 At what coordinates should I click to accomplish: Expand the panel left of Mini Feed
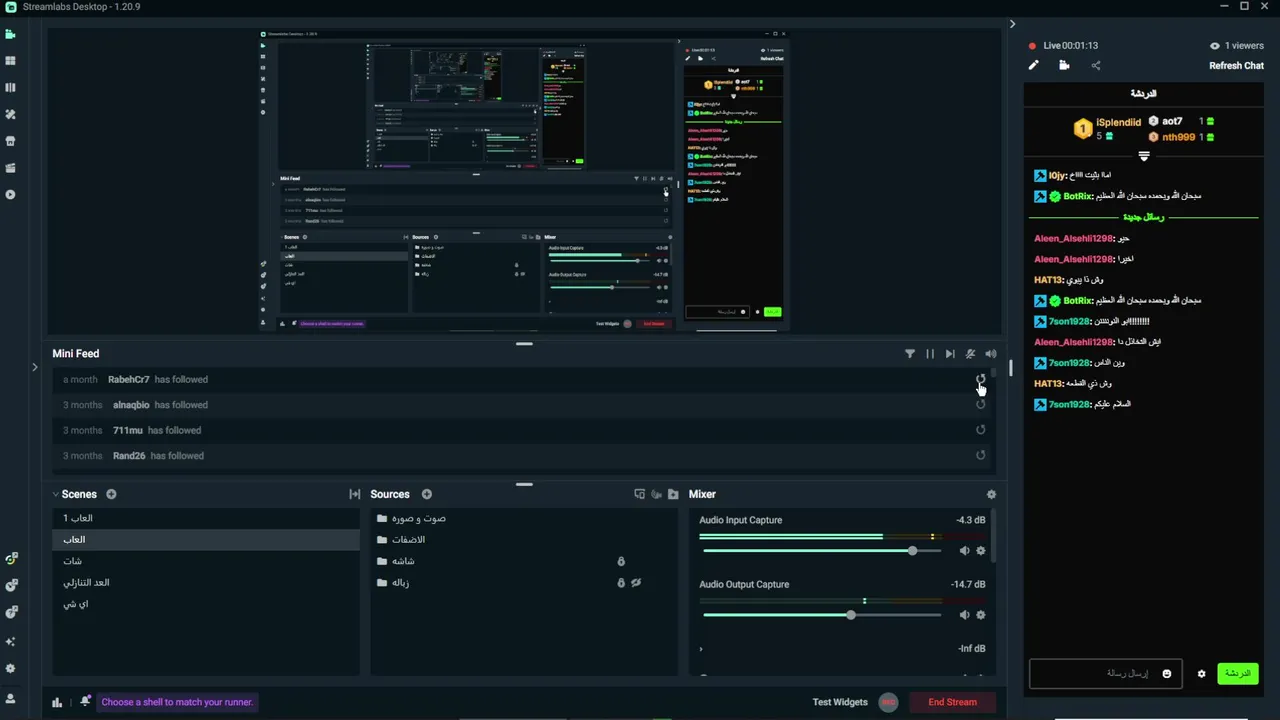34,367
